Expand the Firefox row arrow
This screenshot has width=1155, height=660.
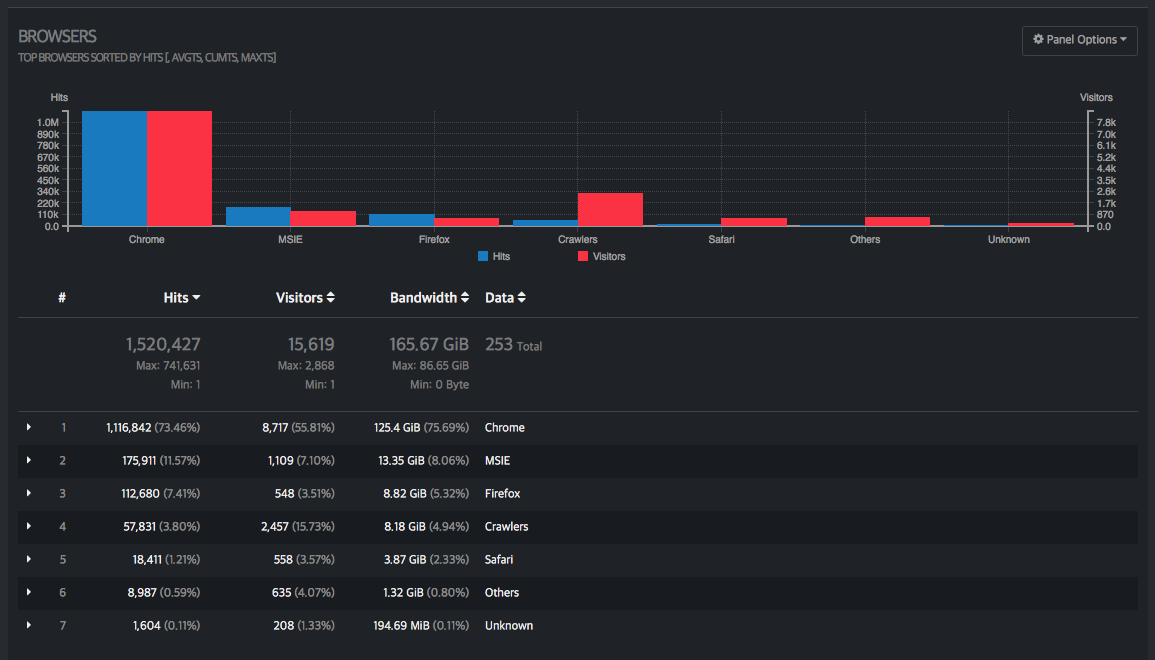coord(29,494)
